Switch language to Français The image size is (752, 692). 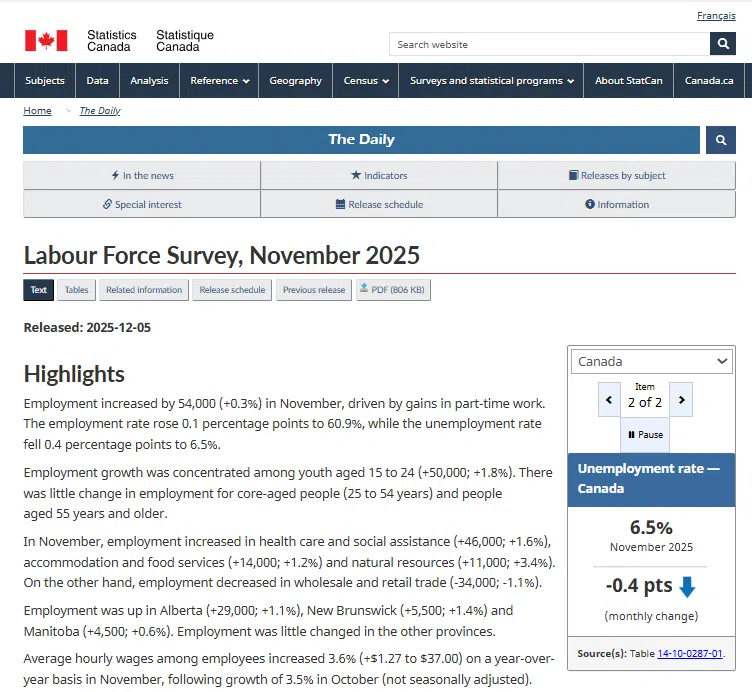716,16
